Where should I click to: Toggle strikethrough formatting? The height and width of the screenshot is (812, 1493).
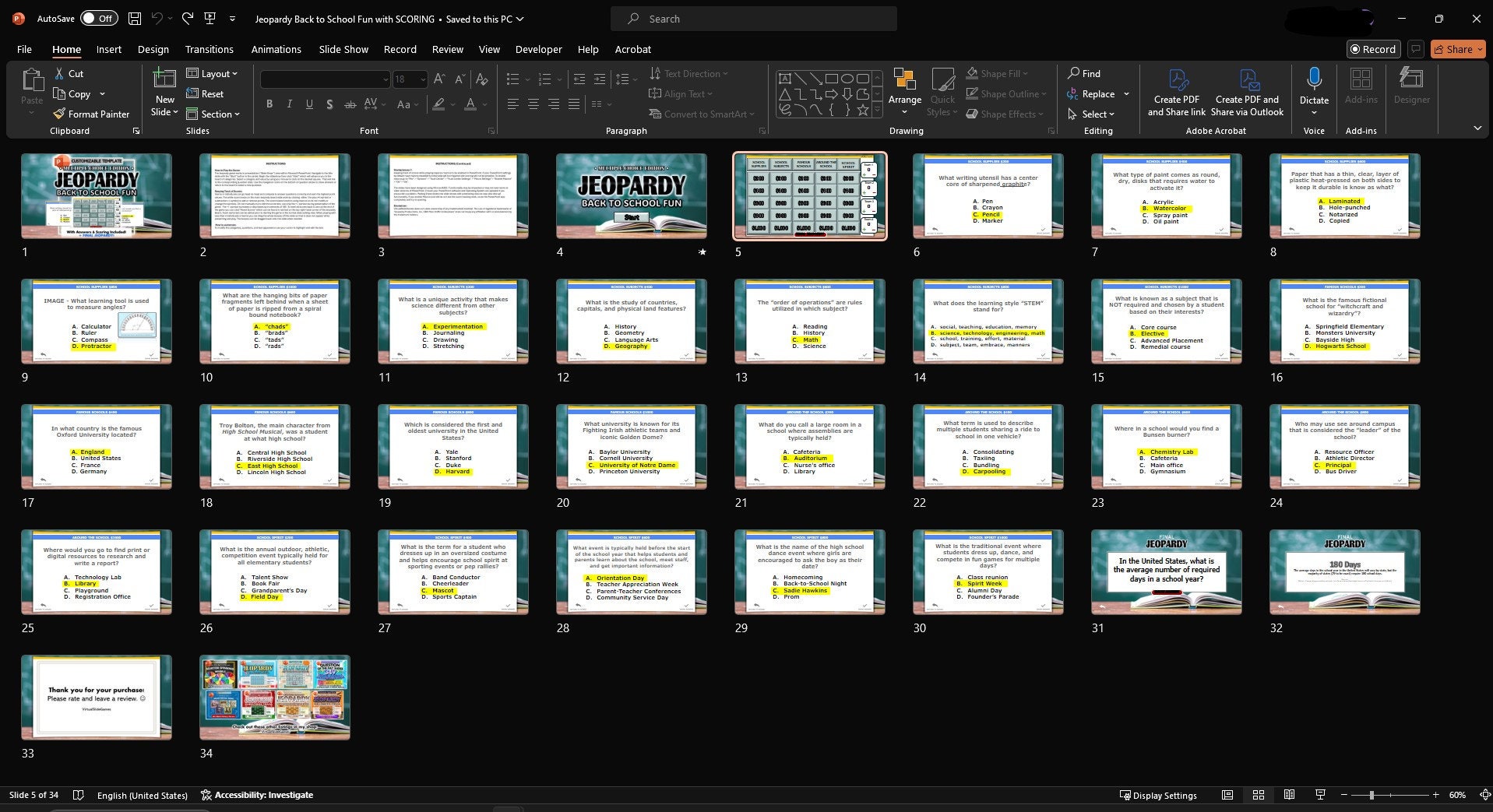pyautogui.click(x=350, y=103)
